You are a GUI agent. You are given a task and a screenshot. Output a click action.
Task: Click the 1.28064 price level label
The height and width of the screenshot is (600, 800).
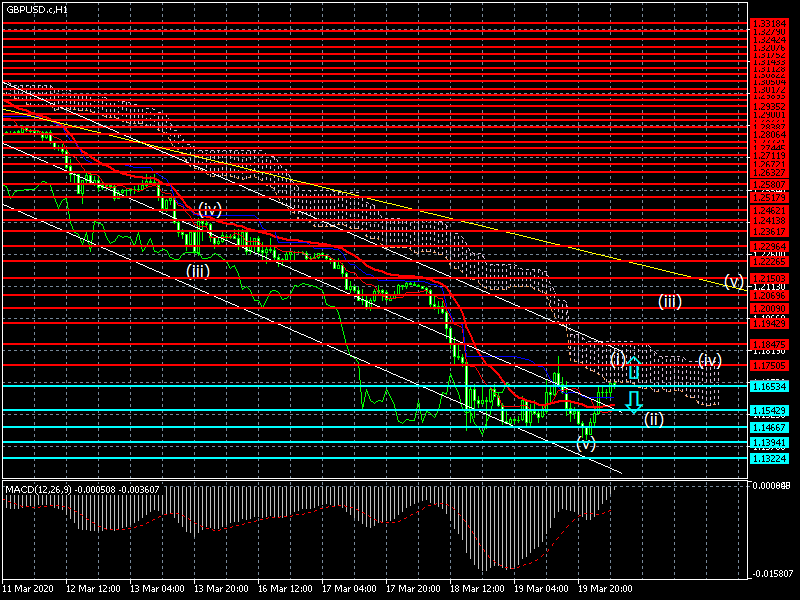770,135
